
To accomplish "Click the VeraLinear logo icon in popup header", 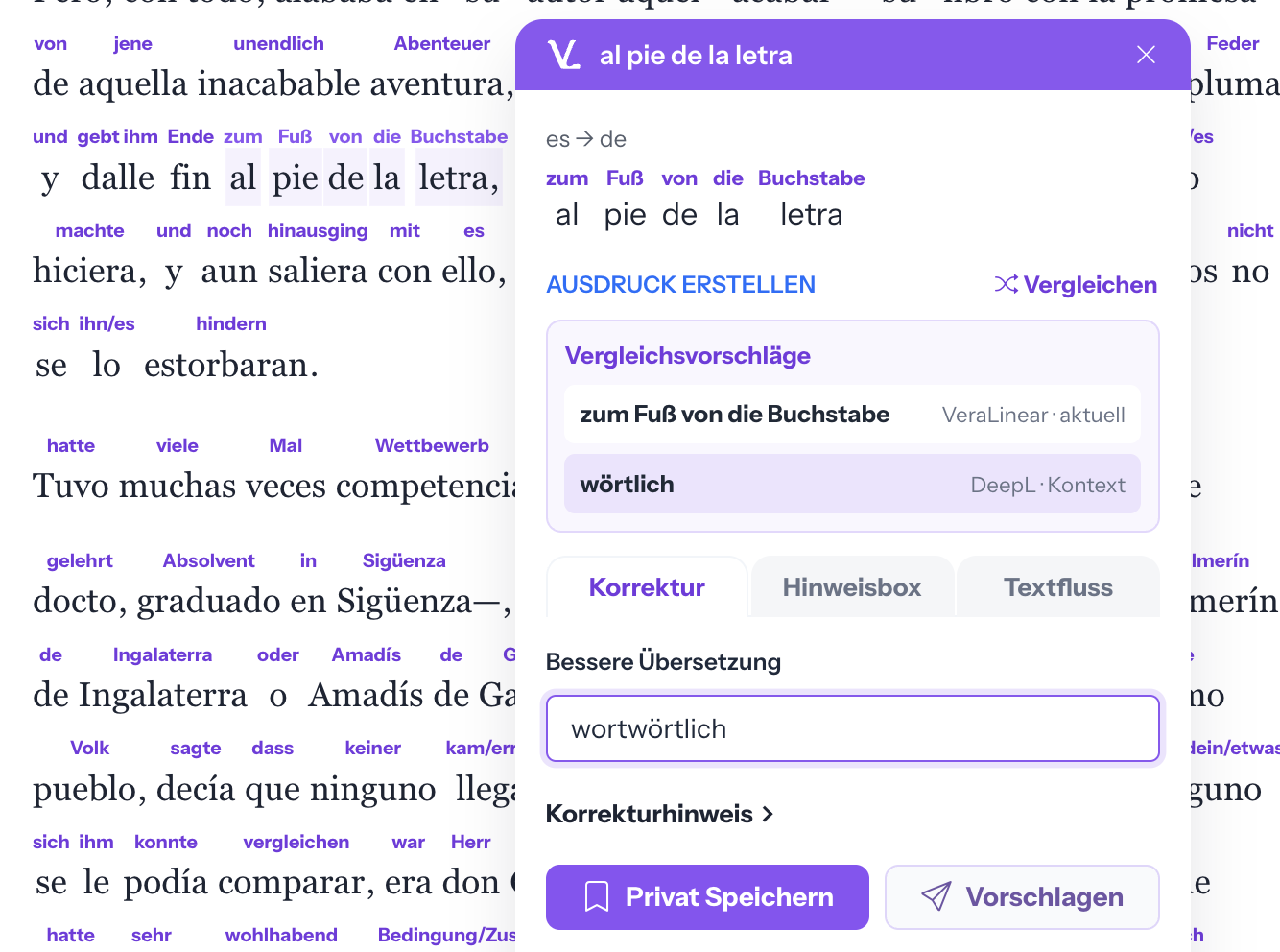I will click(564, 55).
